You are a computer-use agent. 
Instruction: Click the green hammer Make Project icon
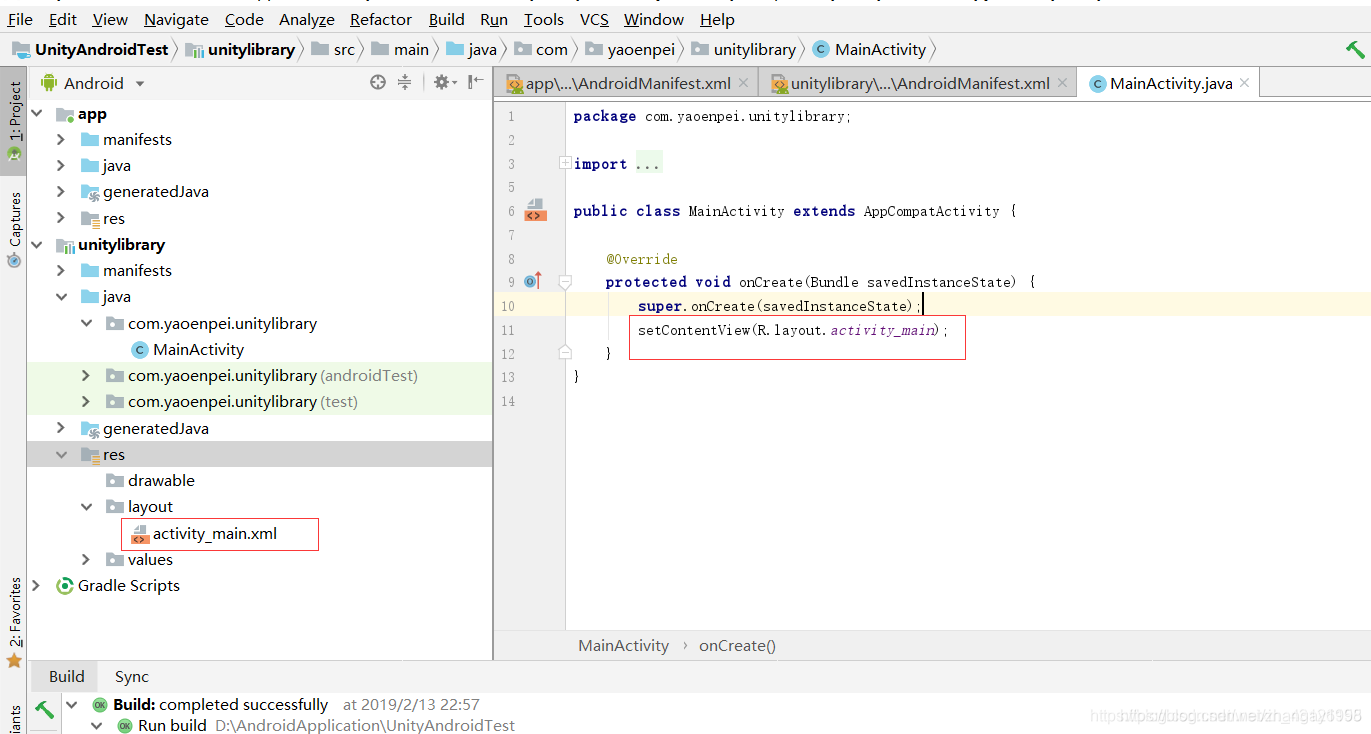[1355, 50]
